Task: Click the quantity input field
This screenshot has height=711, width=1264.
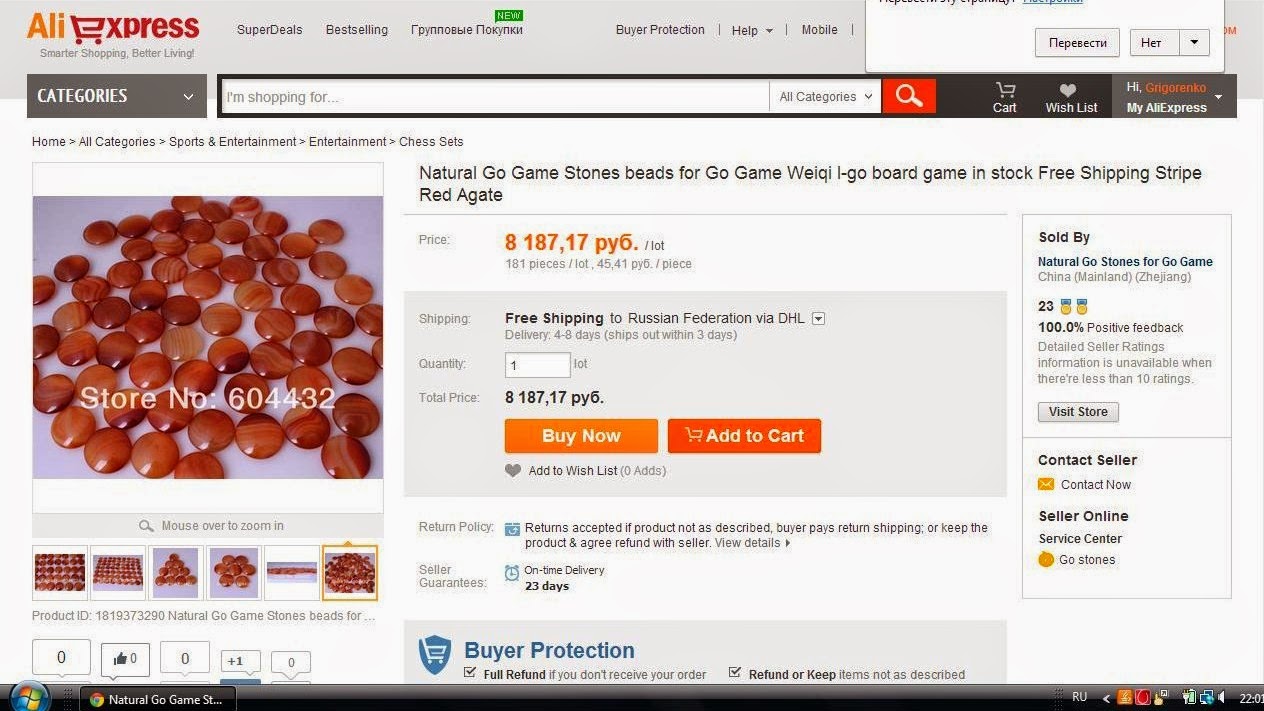Action: 538,365
